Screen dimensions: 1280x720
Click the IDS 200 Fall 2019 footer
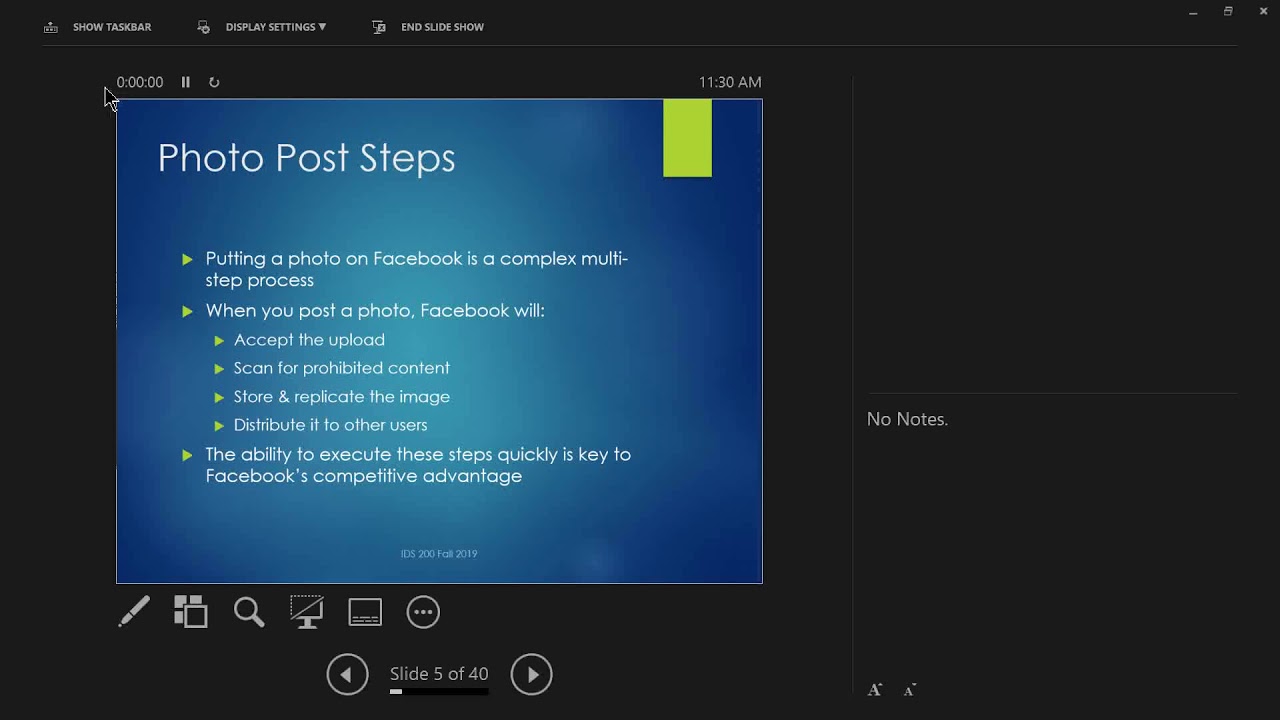[x=439, y=554]
